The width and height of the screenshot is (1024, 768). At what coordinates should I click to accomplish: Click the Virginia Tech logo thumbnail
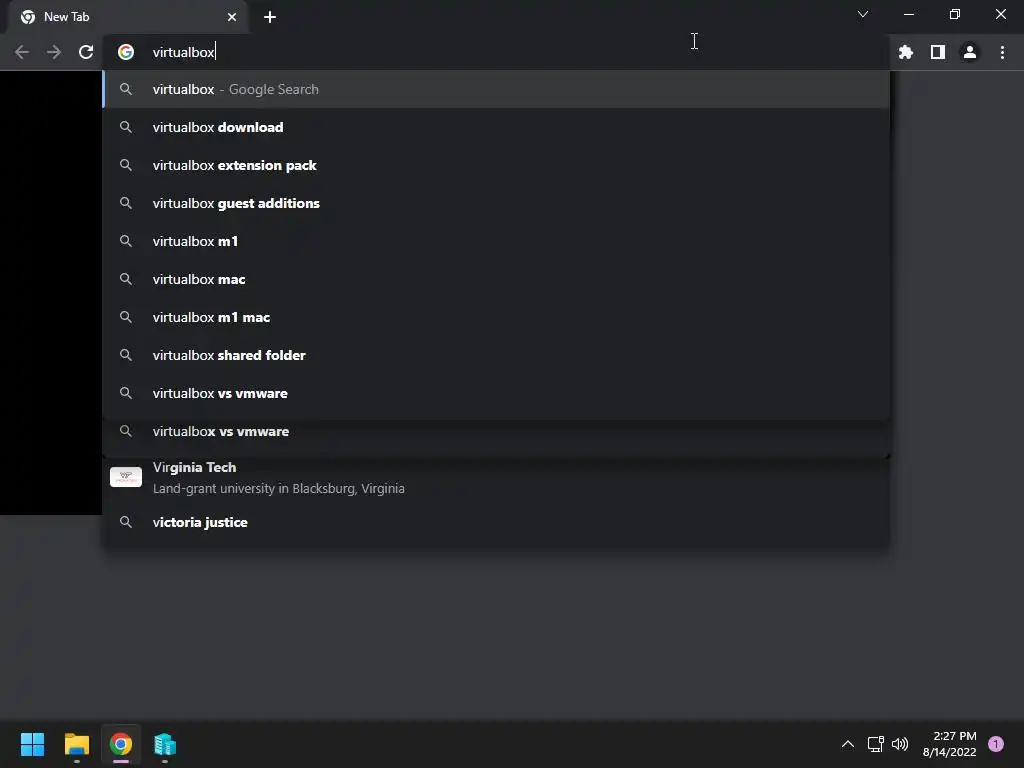coord(126,477)
